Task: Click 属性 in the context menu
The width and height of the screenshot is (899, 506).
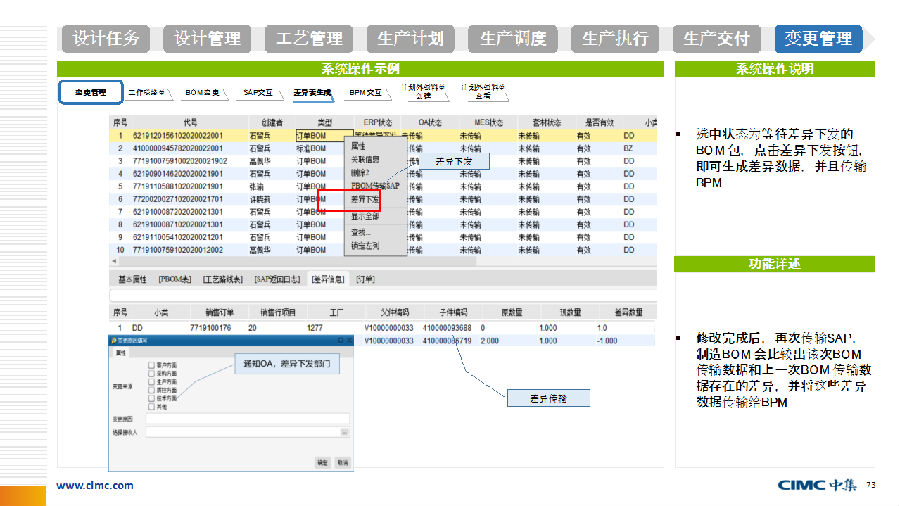Action: coord(358,146)
